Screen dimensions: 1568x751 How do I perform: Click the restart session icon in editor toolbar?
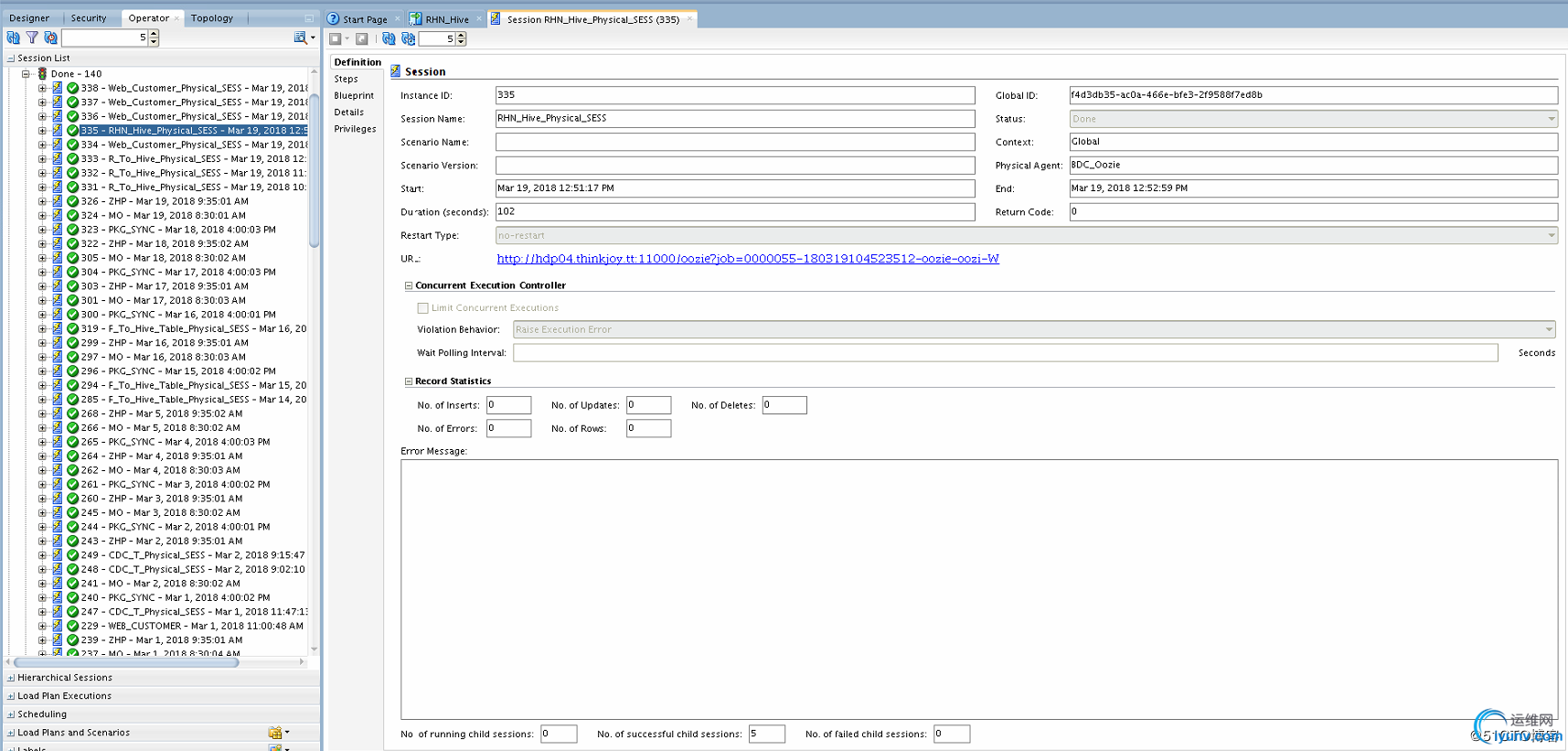[362, 38]
